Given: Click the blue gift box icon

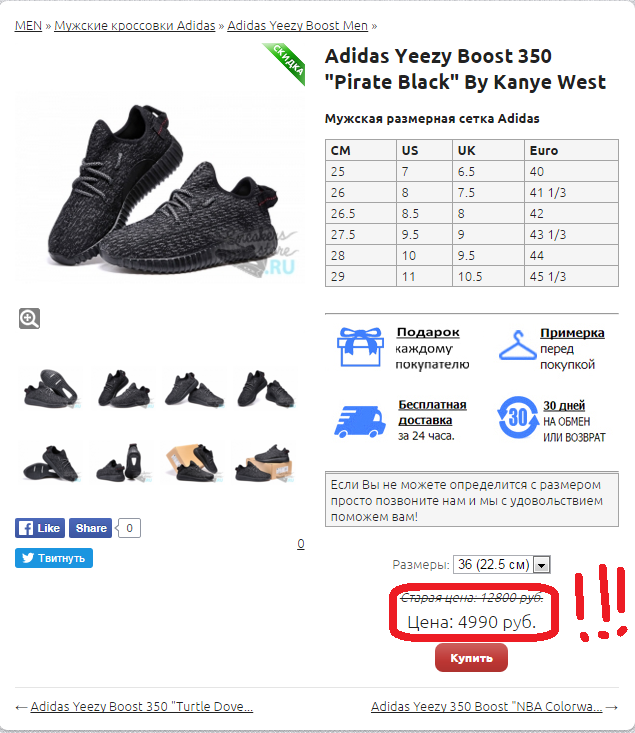Looking at the screenshot, I should pyautogui.click(x=360, y=347).
